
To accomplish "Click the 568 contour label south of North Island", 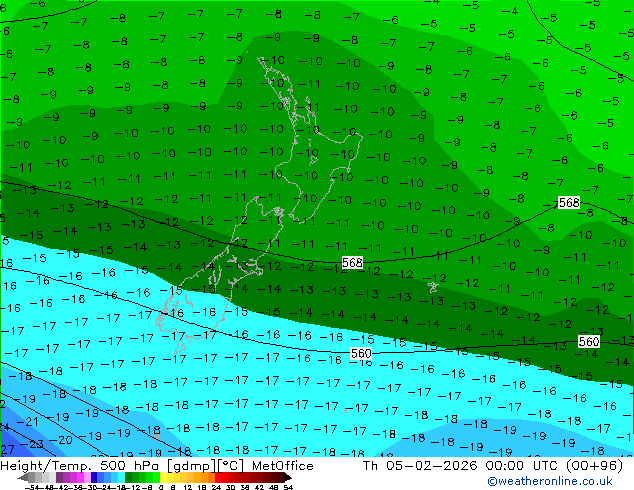I will pos(352,263).
